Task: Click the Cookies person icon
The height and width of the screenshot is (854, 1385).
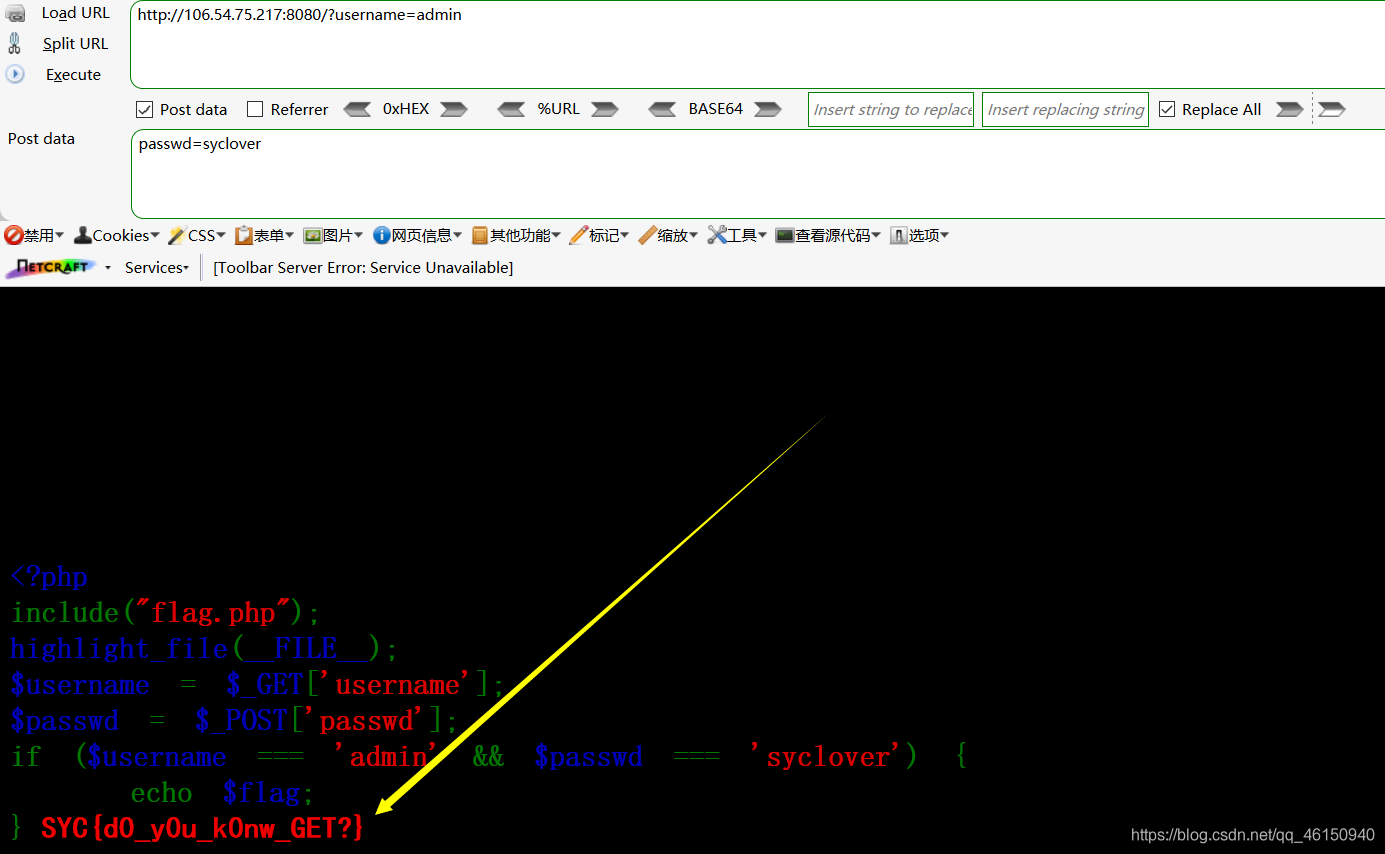Action: click(x=83, y=235)
